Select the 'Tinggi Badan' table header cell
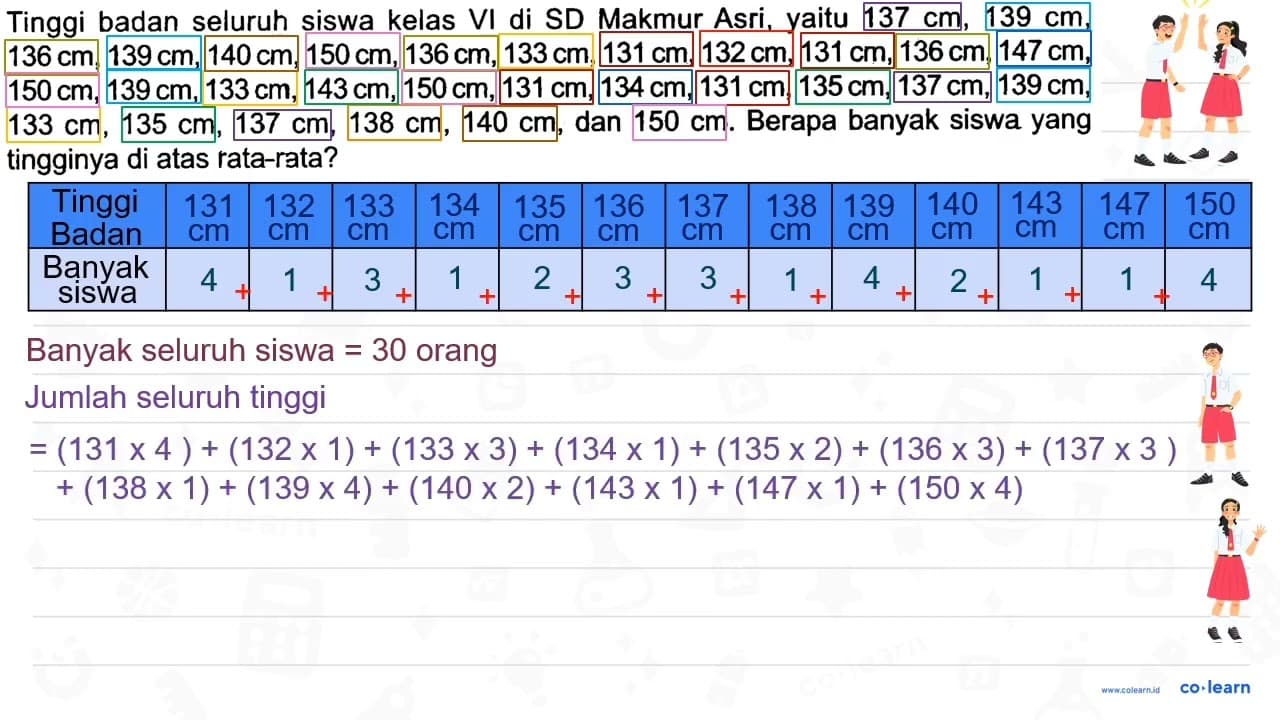 point(96,217)
